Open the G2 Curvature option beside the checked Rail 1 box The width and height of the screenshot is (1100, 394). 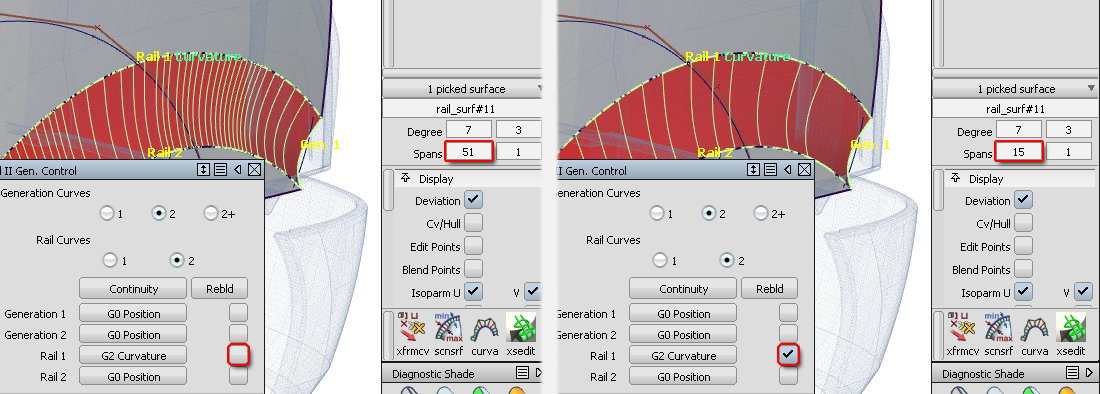[683, 355]
